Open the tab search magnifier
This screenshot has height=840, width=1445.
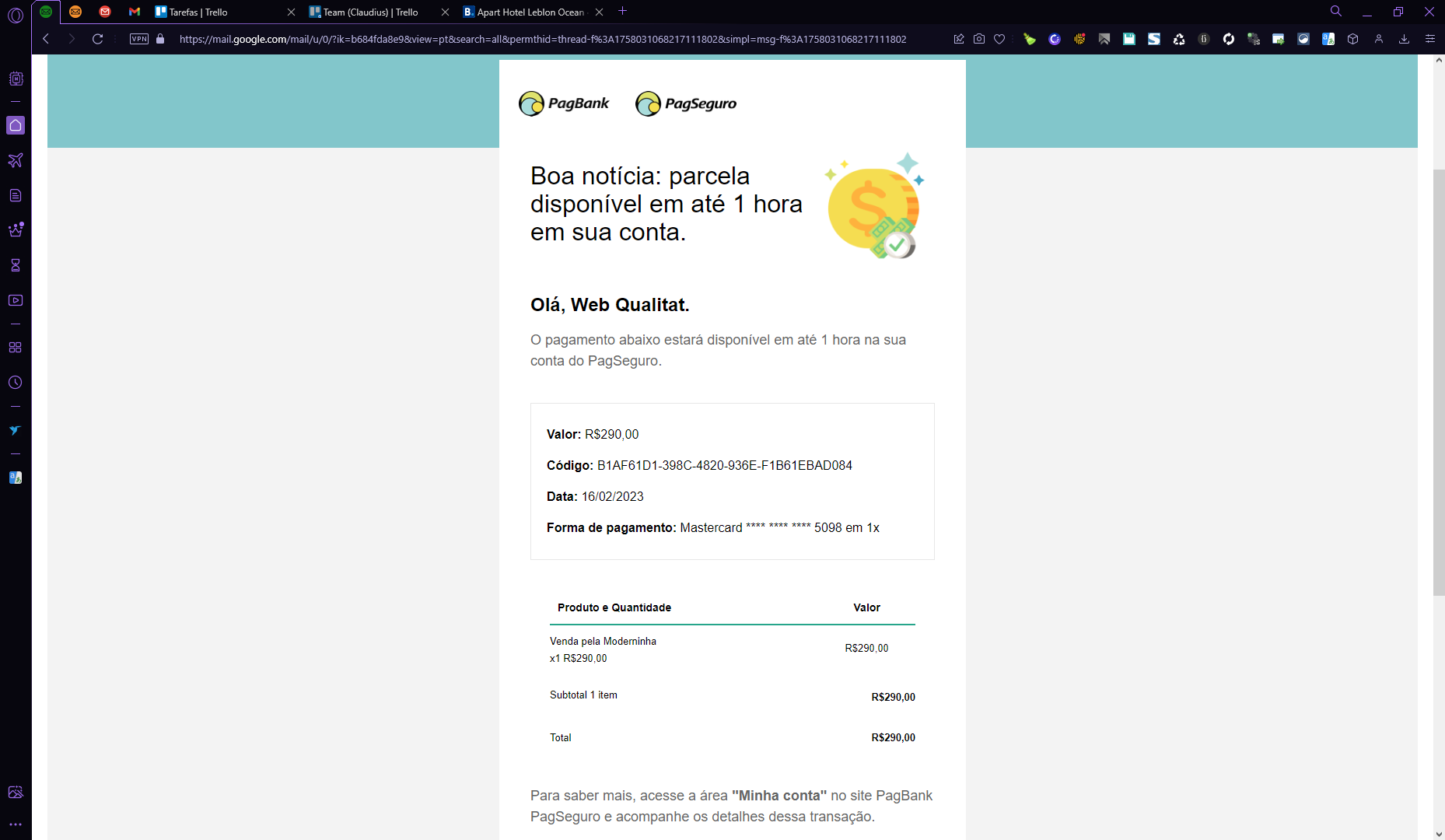tap(1336, 11)
